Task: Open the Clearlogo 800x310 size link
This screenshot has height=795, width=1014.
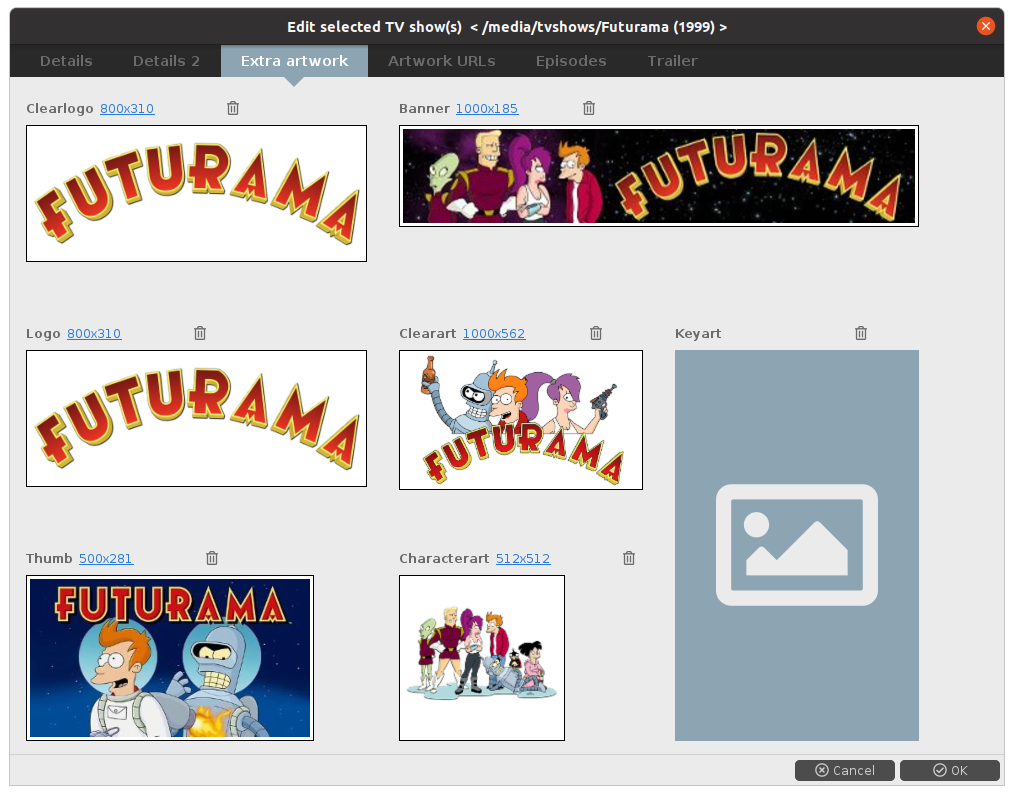Action: click(127, 109)
